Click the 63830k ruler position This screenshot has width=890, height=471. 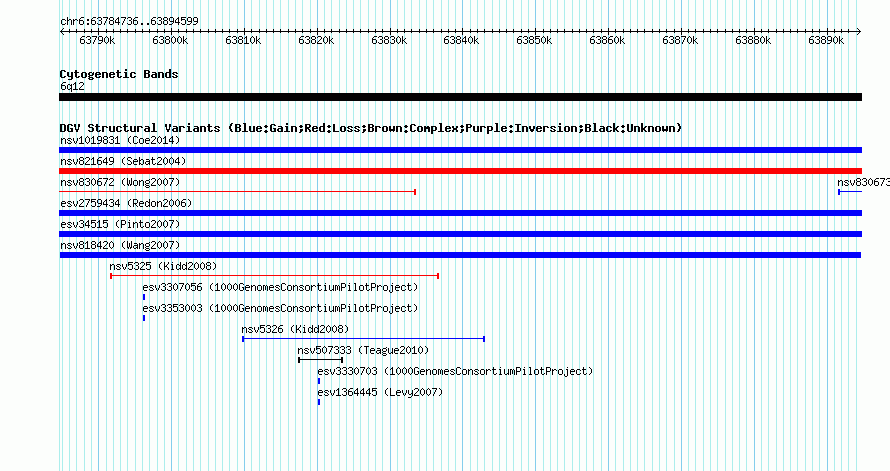pyautogui.click(x=389, y=40)
